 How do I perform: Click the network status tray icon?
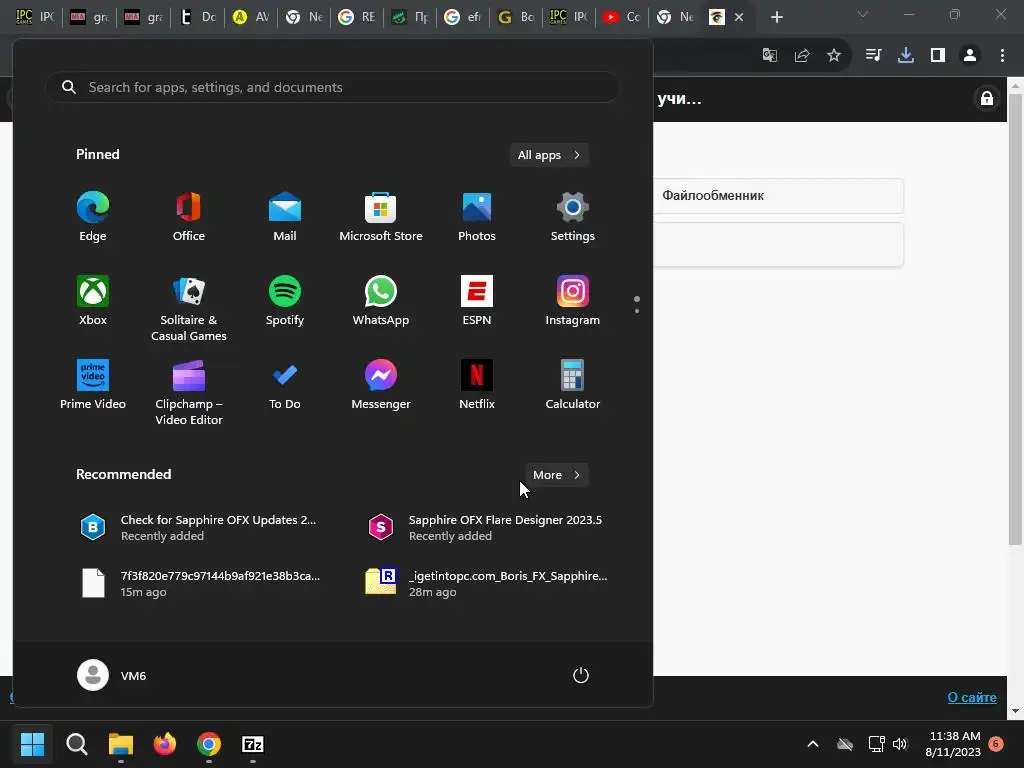tap(876, 744)
